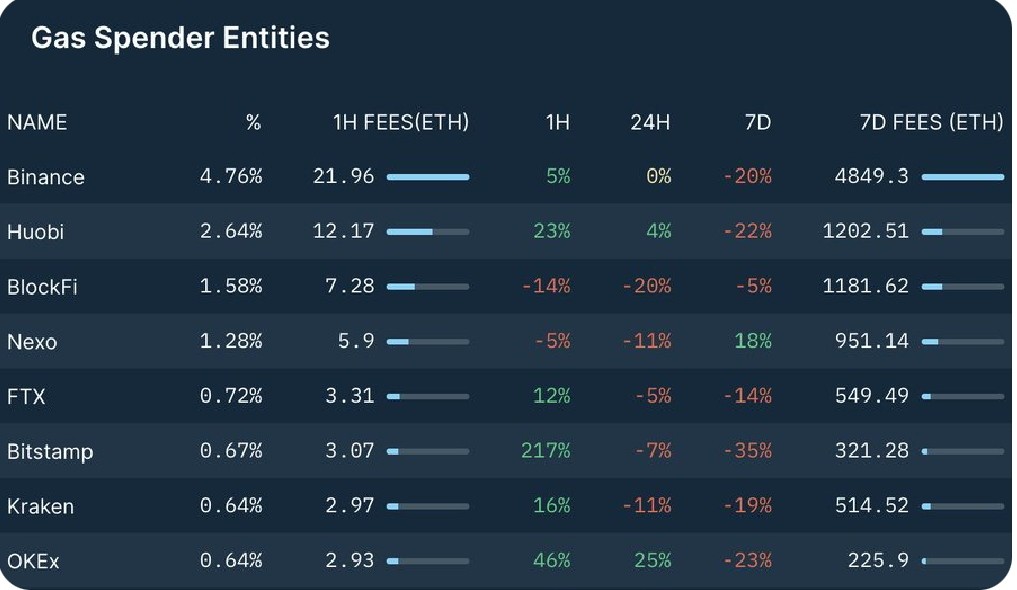The height and width of the screenshot is (590, 1017).
Task: Sort table by 24H column header
Action: pyautogui.click(x=650, y=122)
